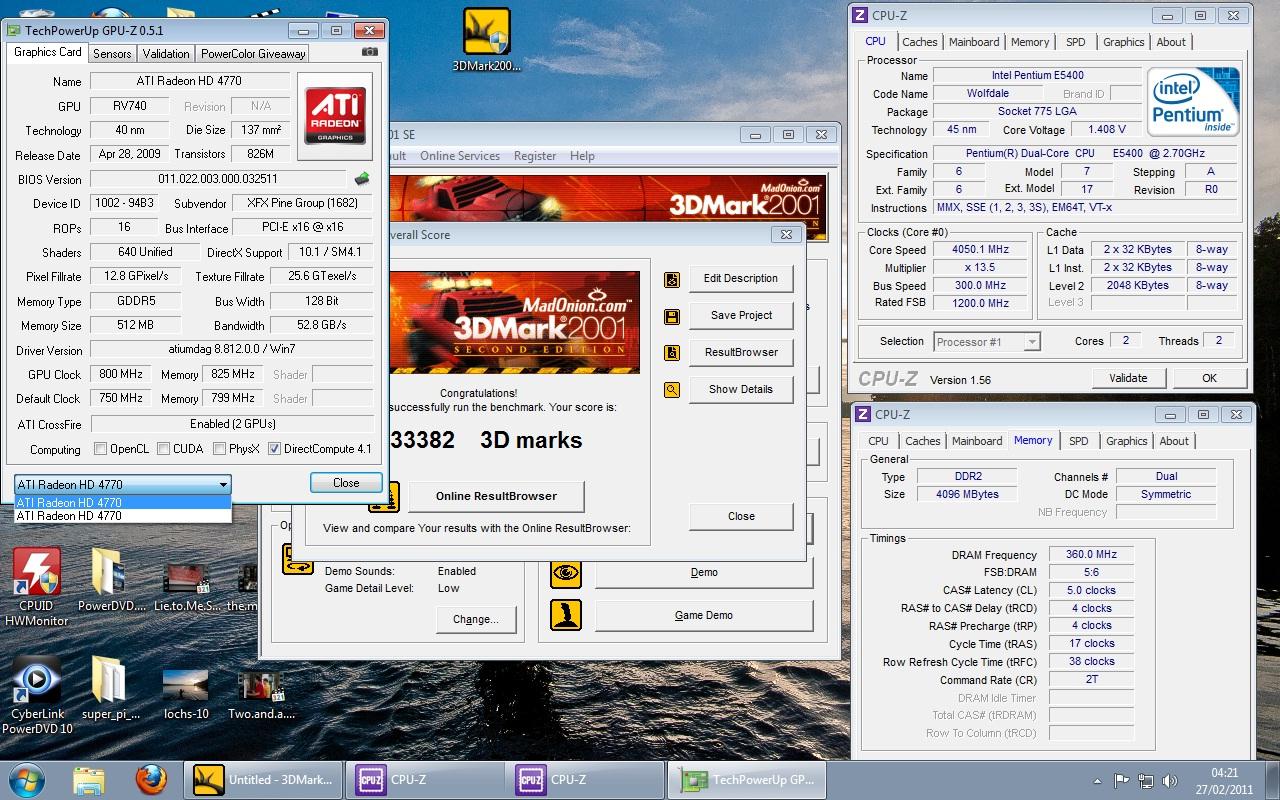Click the BIOS save chip icon in GPU-Z
Screen dimensions: 1280x800
[x=362, y=179]
